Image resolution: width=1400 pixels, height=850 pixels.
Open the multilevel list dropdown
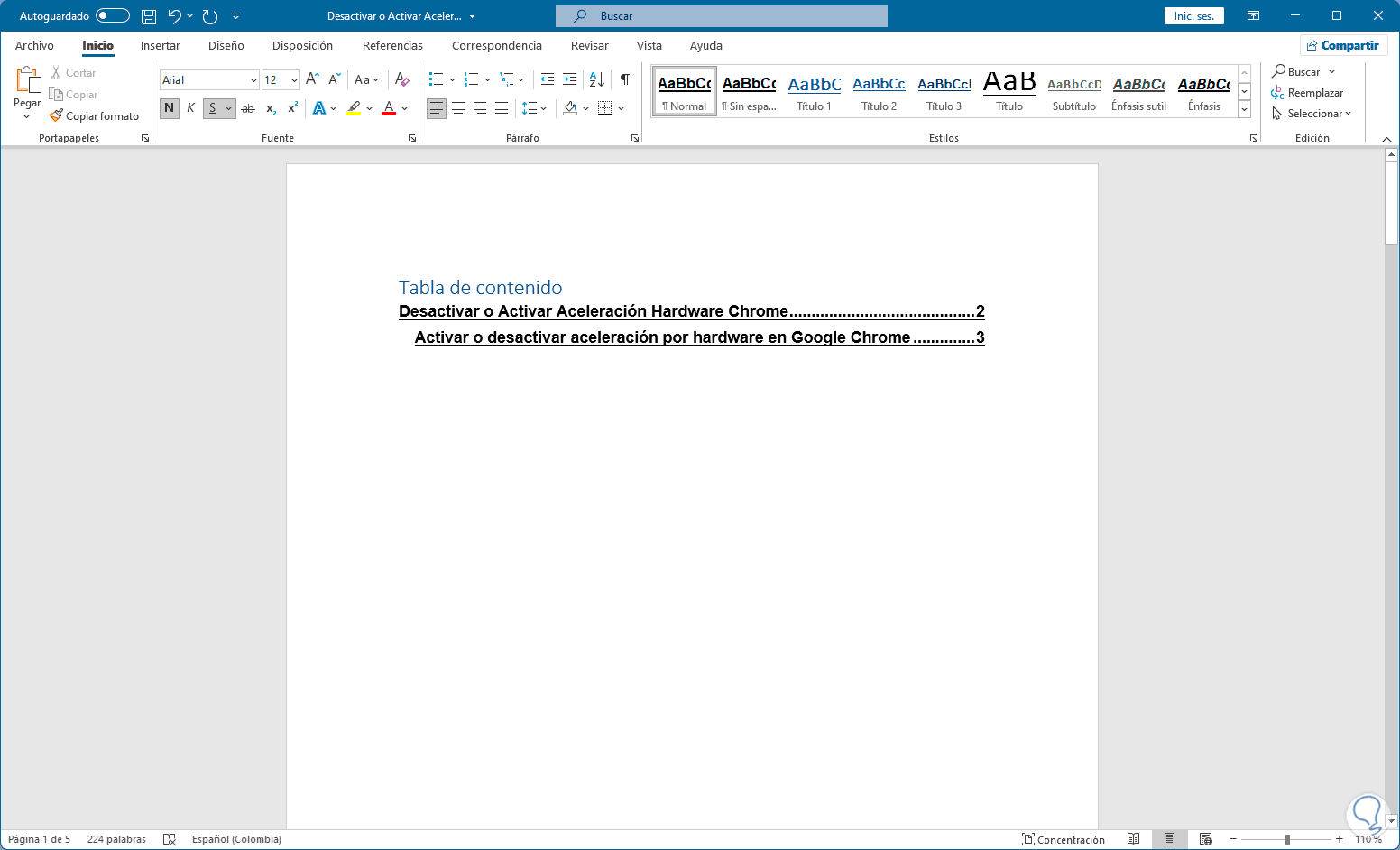click(521, 79)
